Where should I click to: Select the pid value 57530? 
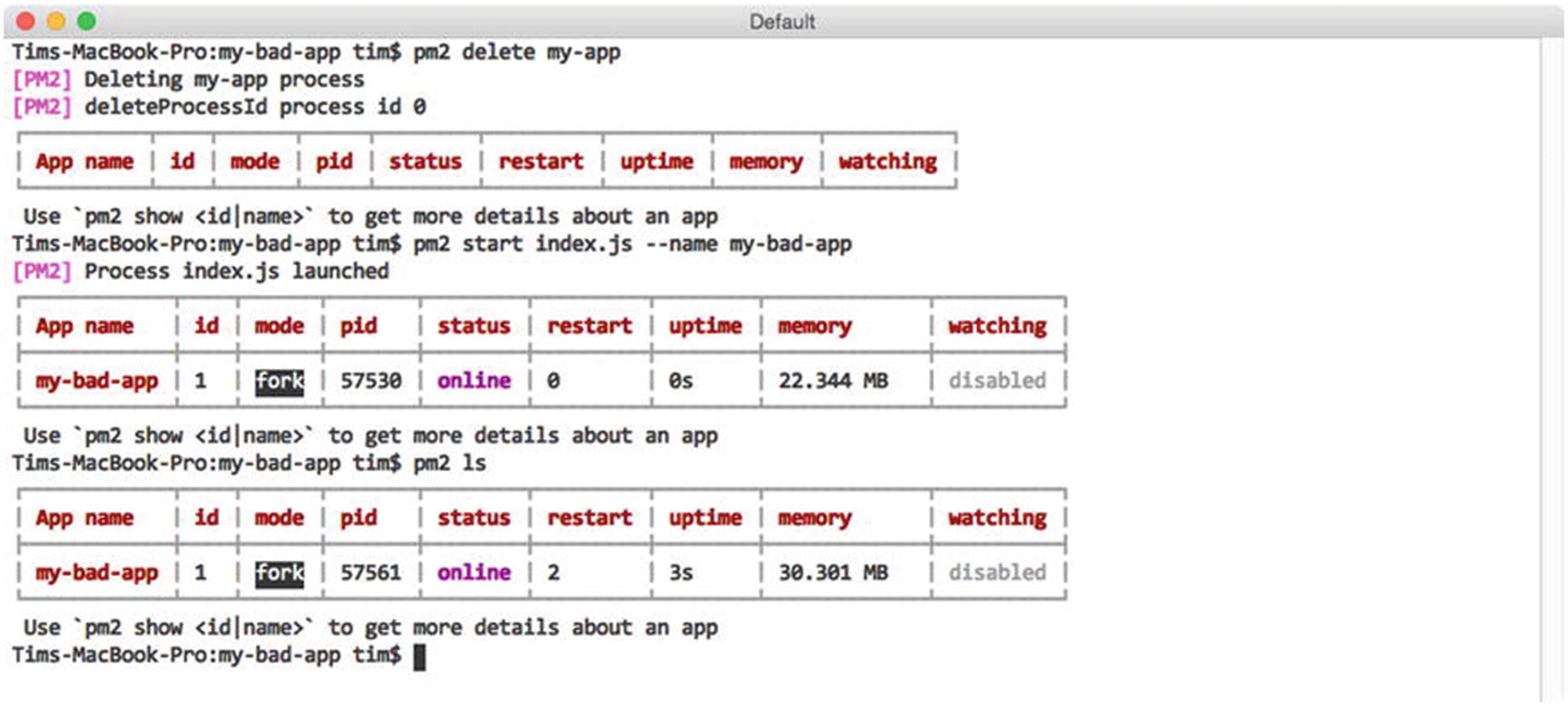click(x=371, y=381)
